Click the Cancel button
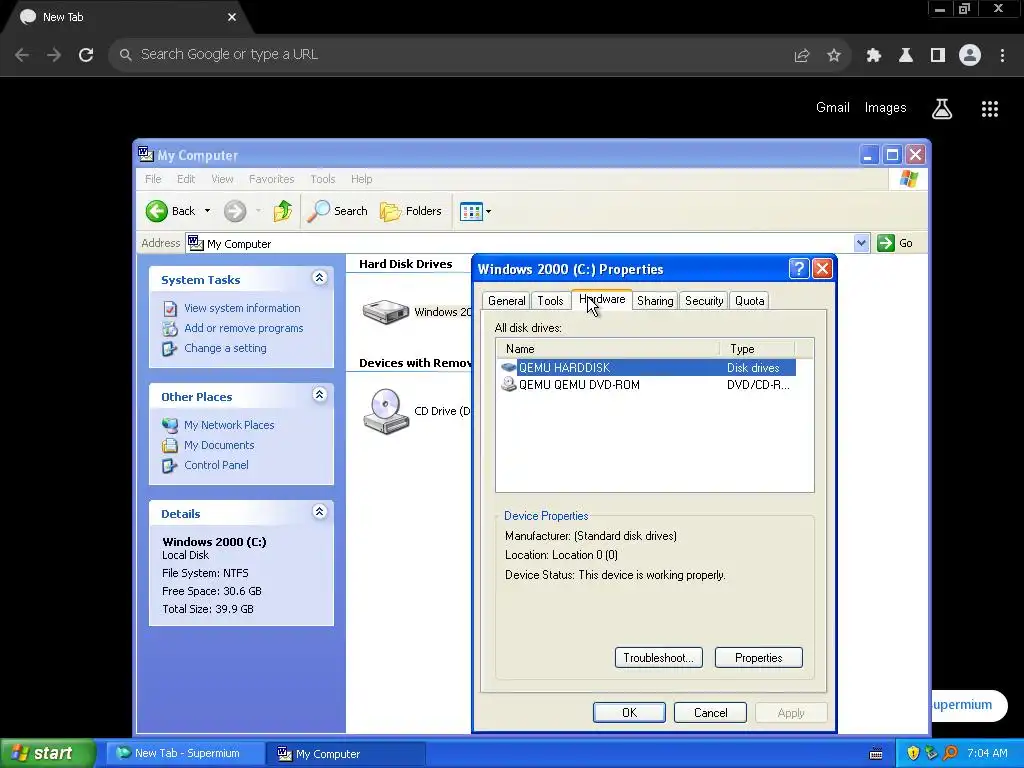Image resolution: width=1024 pixels, height=768 pixels. [x=710, y=712]
